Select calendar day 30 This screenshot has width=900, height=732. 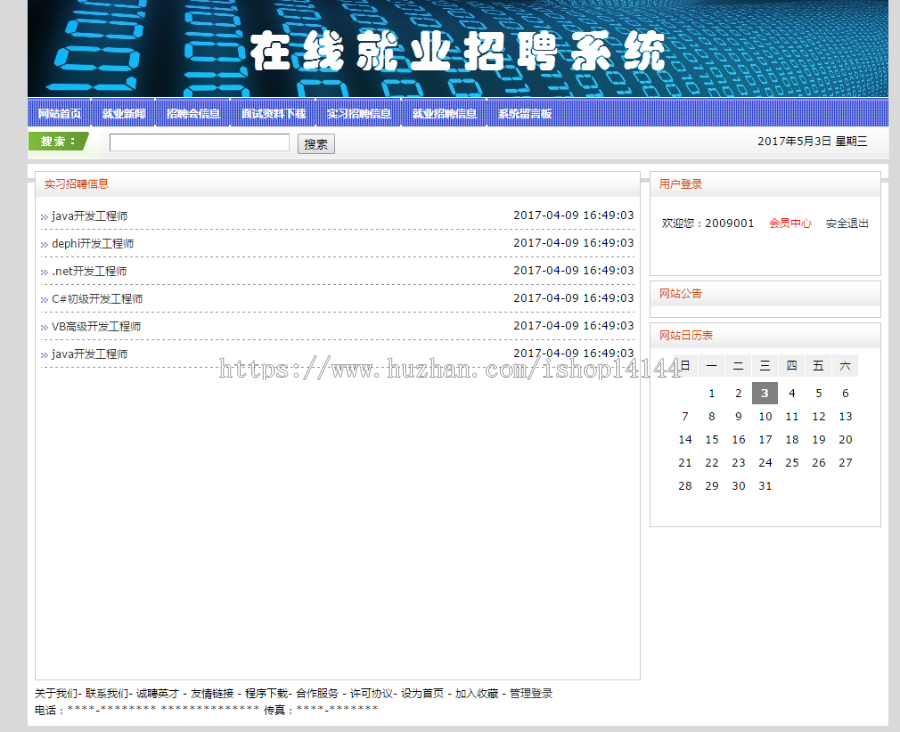[739, 486]
